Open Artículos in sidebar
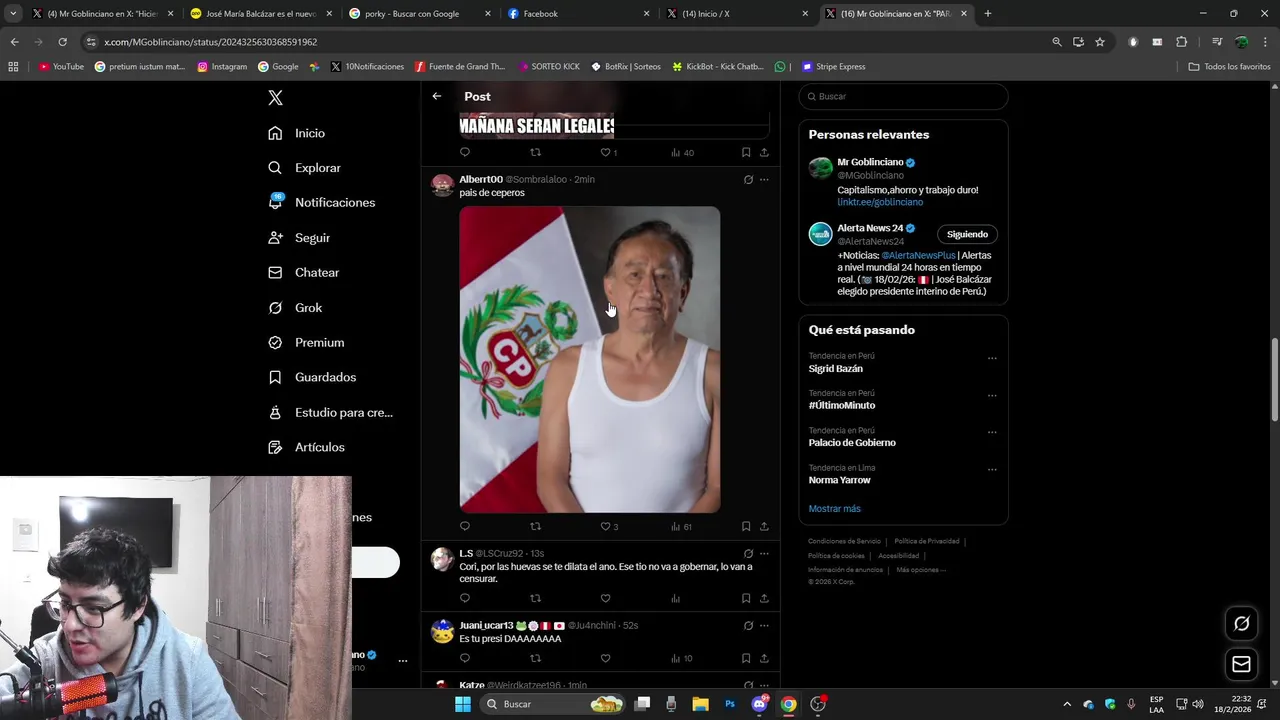The image size is (1280, 720). [306, 447]
